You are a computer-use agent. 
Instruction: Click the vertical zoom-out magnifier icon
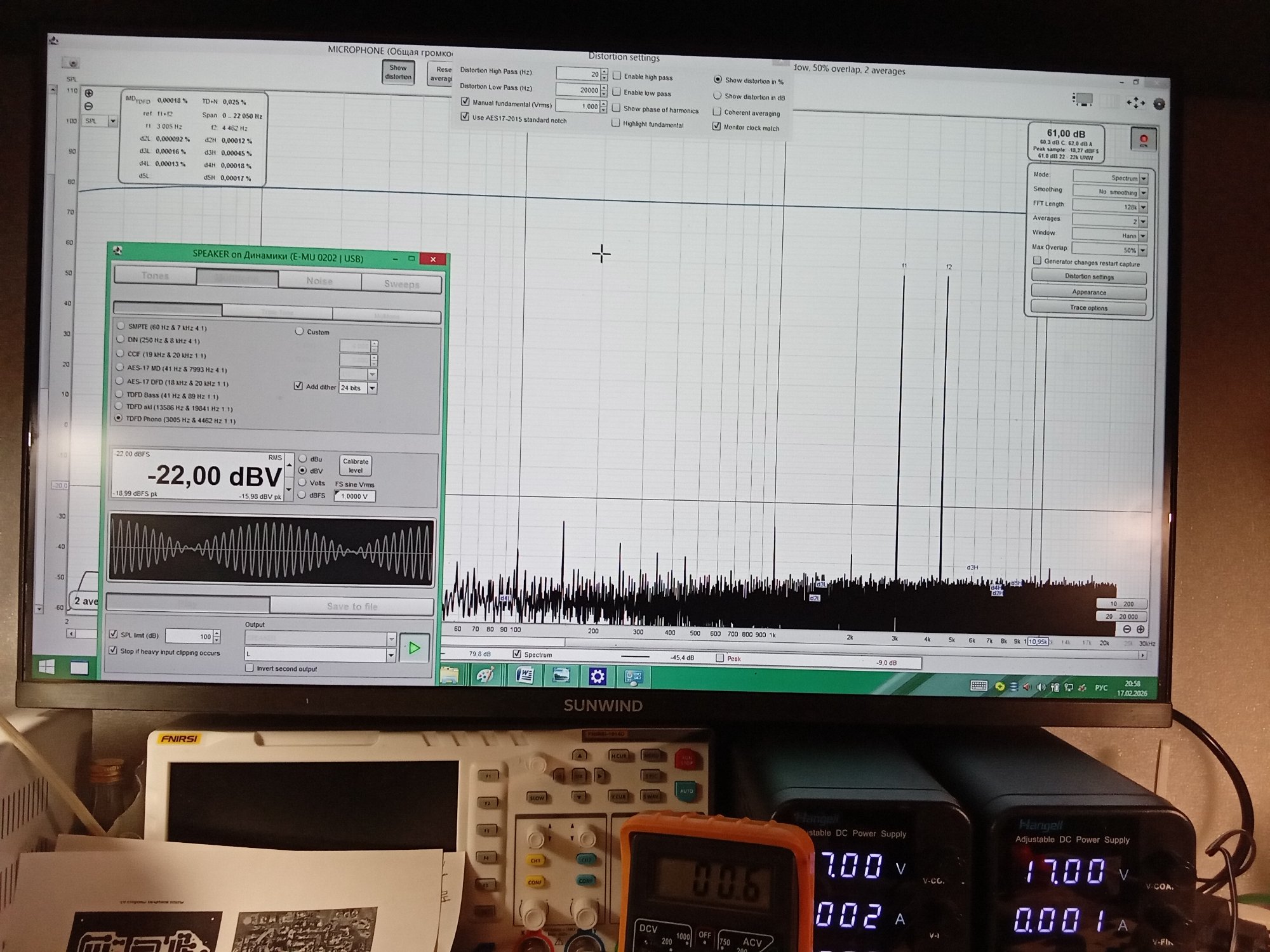click(89, 106)
